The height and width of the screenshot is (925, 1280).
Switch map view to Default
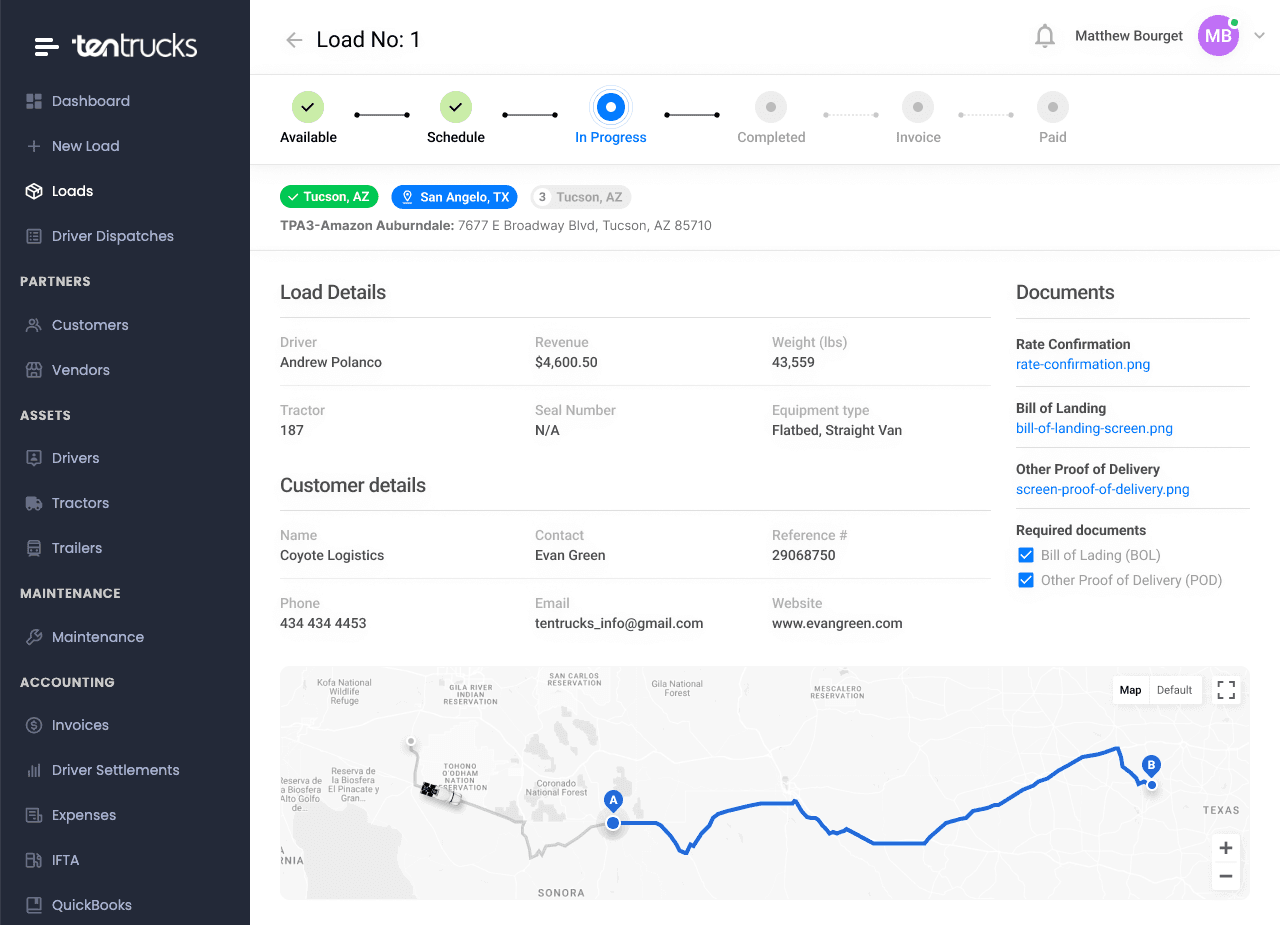coord(1174,690)
